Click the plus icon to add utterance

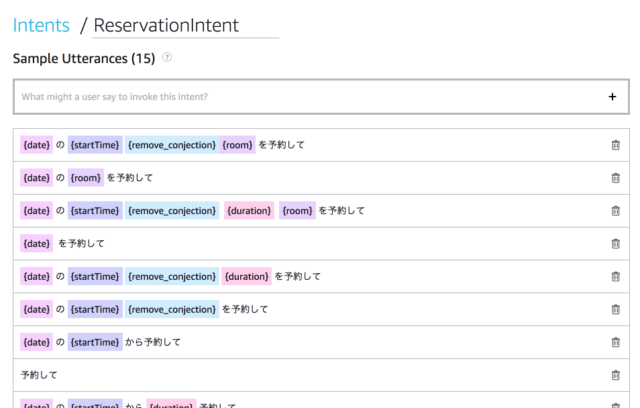click(612, 97)
